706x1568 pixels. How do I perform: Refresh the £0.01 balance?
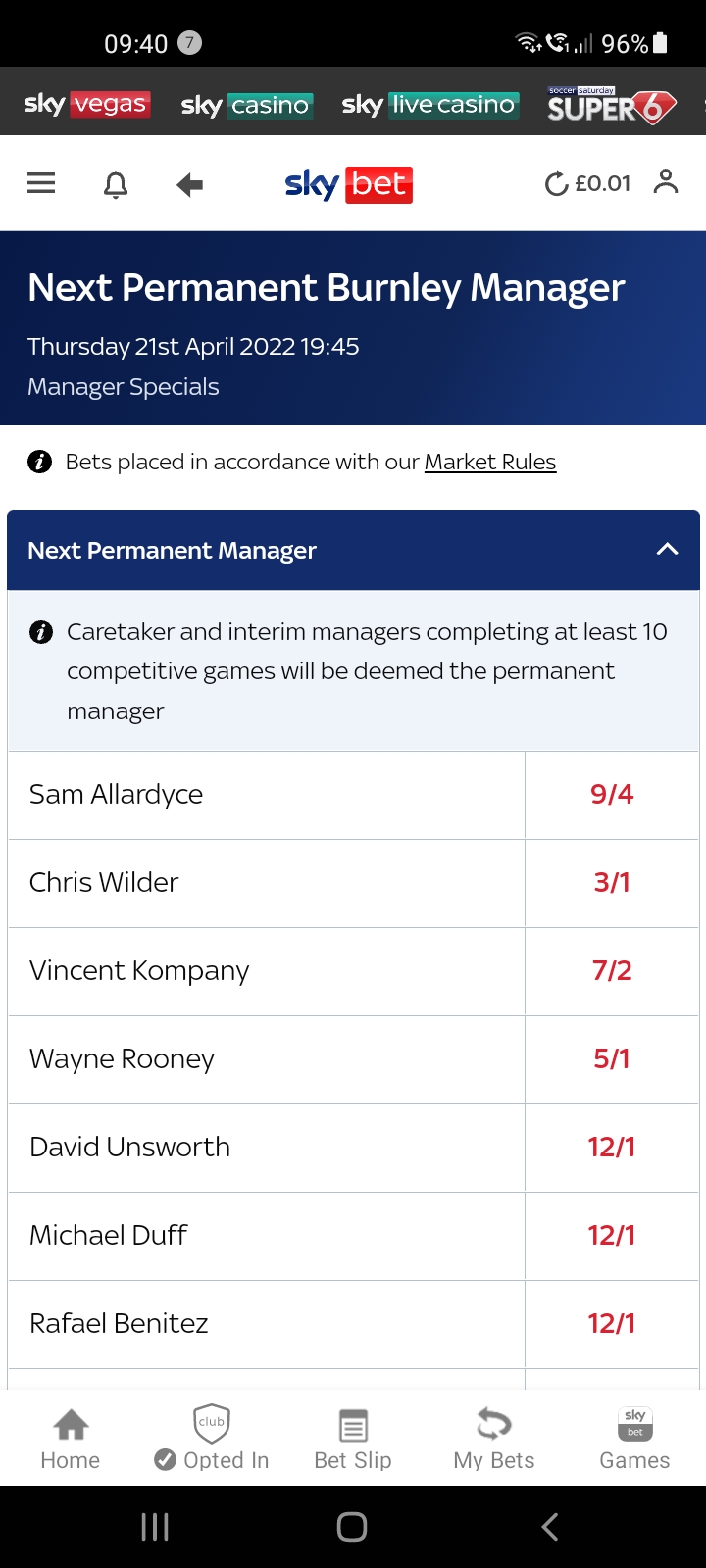[x=557, y=183]
